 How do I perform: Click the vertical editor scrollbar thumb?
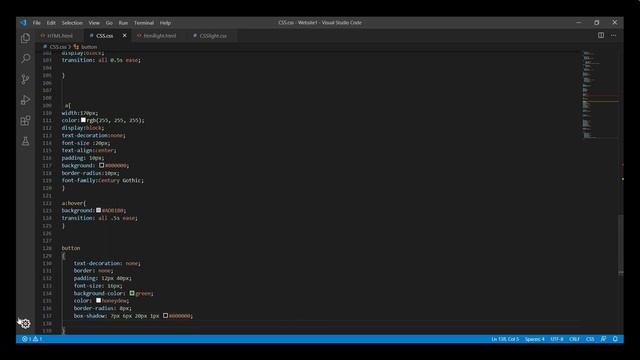coord(621,244)
